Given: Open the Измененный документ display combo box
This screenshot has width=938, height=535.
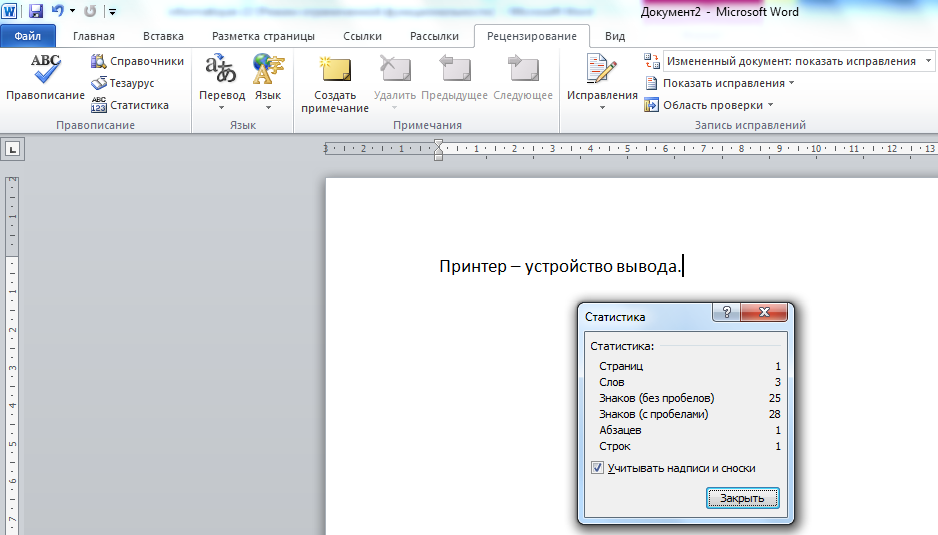Looking at the screenshot, I should pyautogui.click(x=790, y=61).
